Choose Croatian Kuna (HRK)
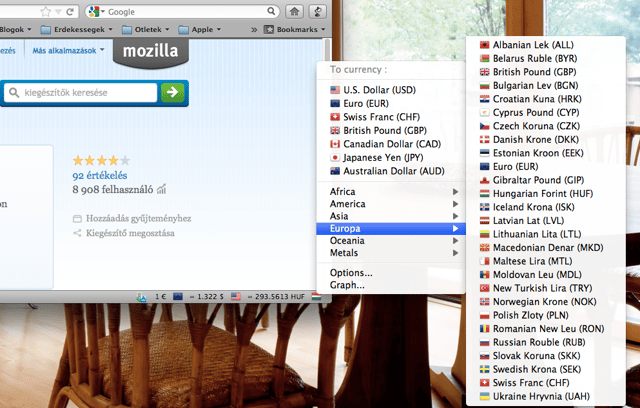The height and width of the screenshot is (408, 640). 545,99
